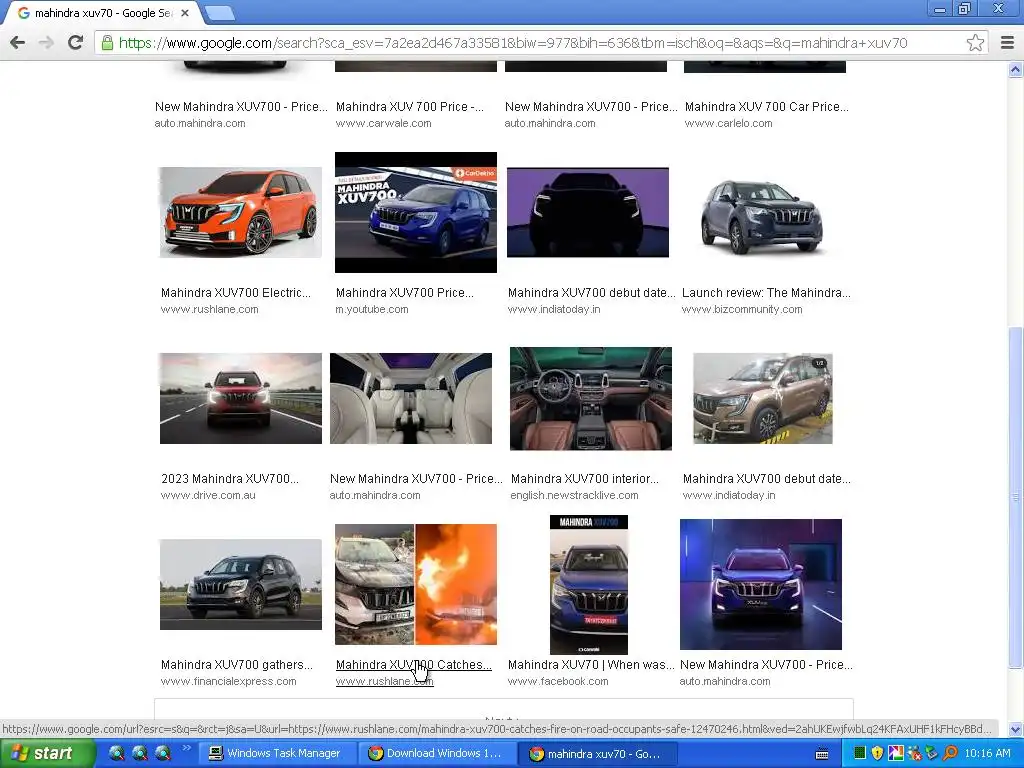This screenshot has width=1024, height=768.
Task: Click the colorful square tray icon
Action: pyautogui.click(x=895, y=753)
